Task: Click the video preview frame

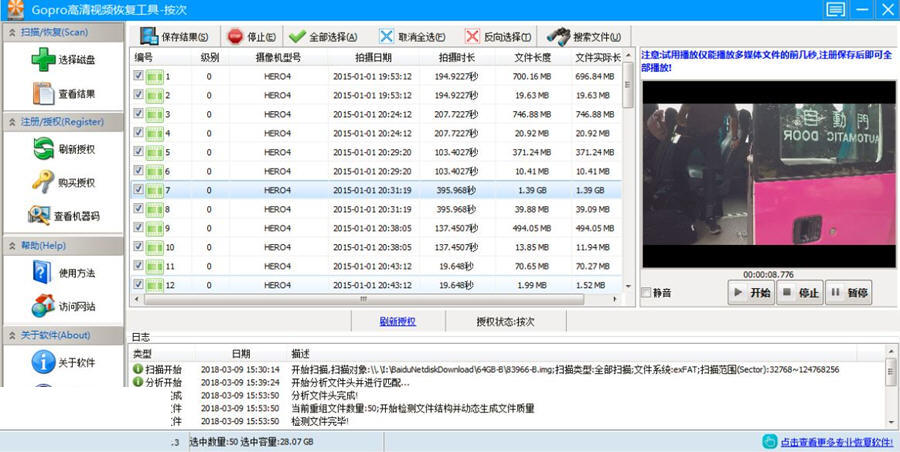Action: 769,174
